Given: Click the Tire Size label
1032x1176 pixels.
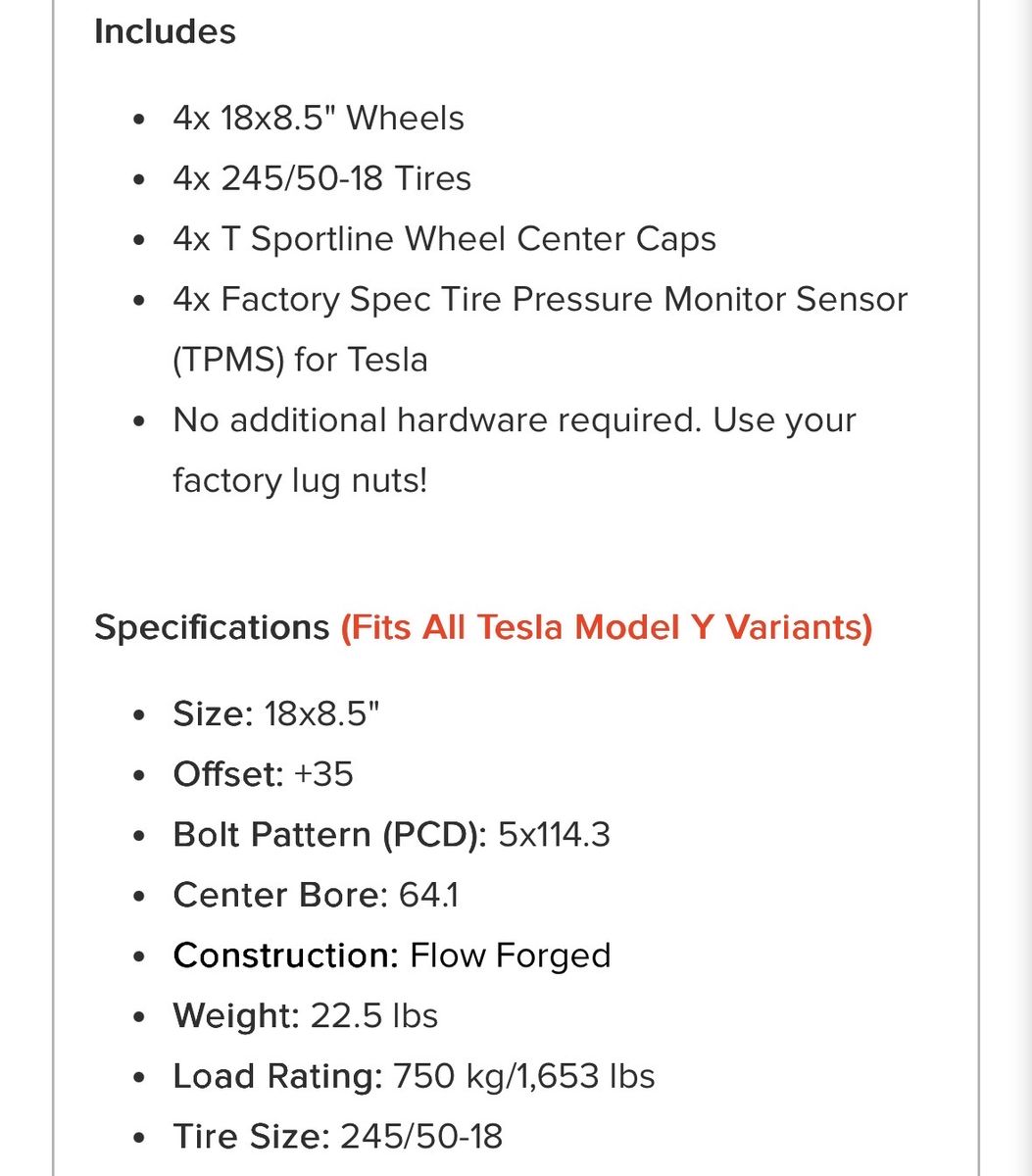Looking at the screenshot, I should point(251,1137).
